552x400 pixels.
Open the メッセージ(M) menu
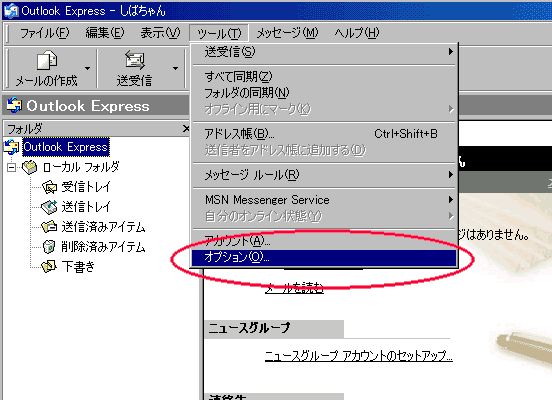point(287,33)
